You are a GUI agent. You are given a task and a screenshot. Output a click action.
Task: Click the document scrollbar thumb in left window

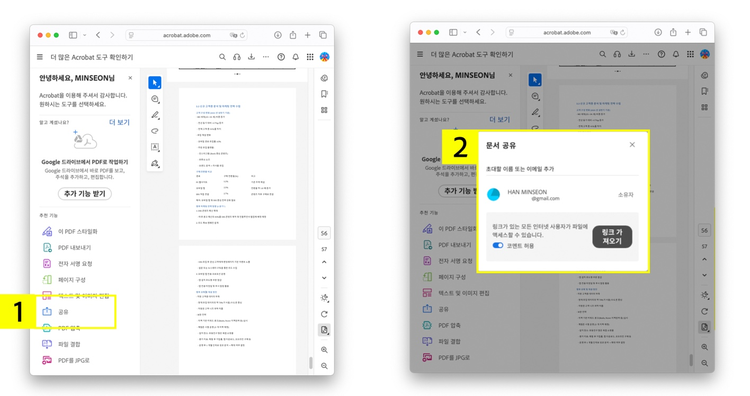pos(310,363)
